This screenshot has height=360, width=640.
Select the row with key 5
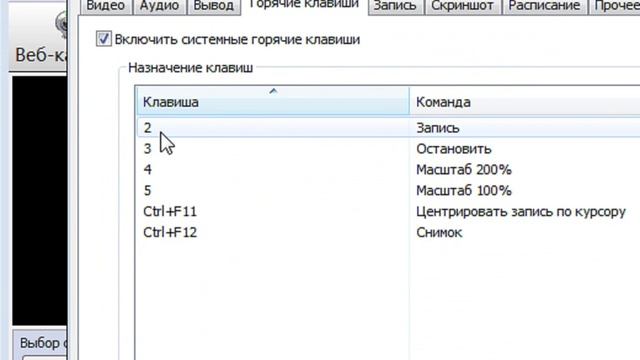[388, 190]
